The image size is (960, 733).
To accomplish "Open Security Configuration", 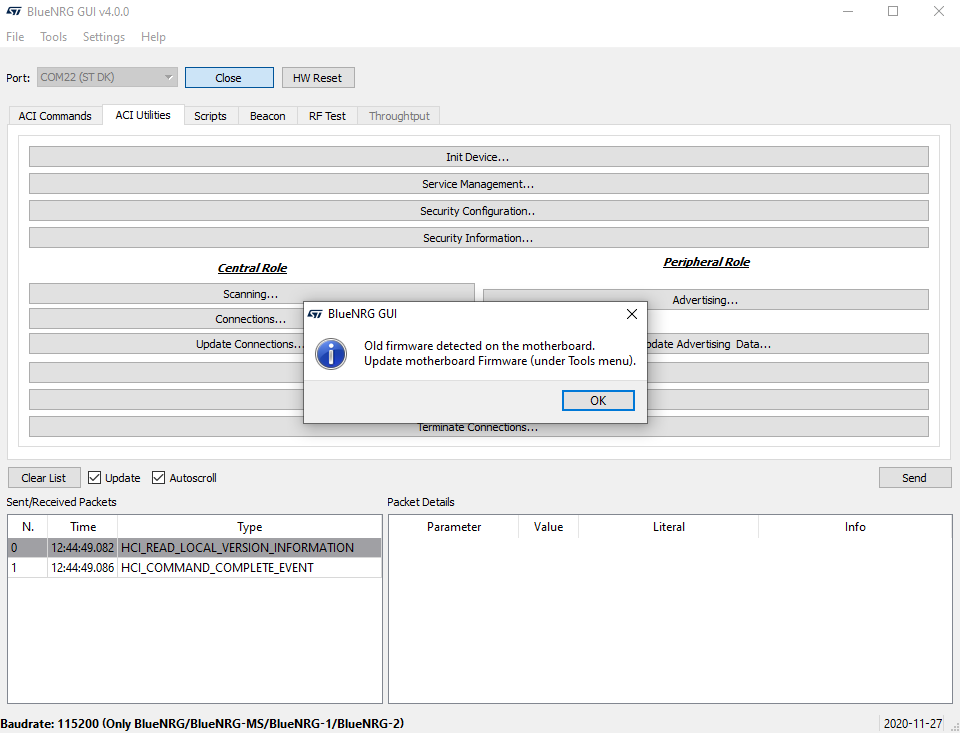I will (x=479, y=211).
